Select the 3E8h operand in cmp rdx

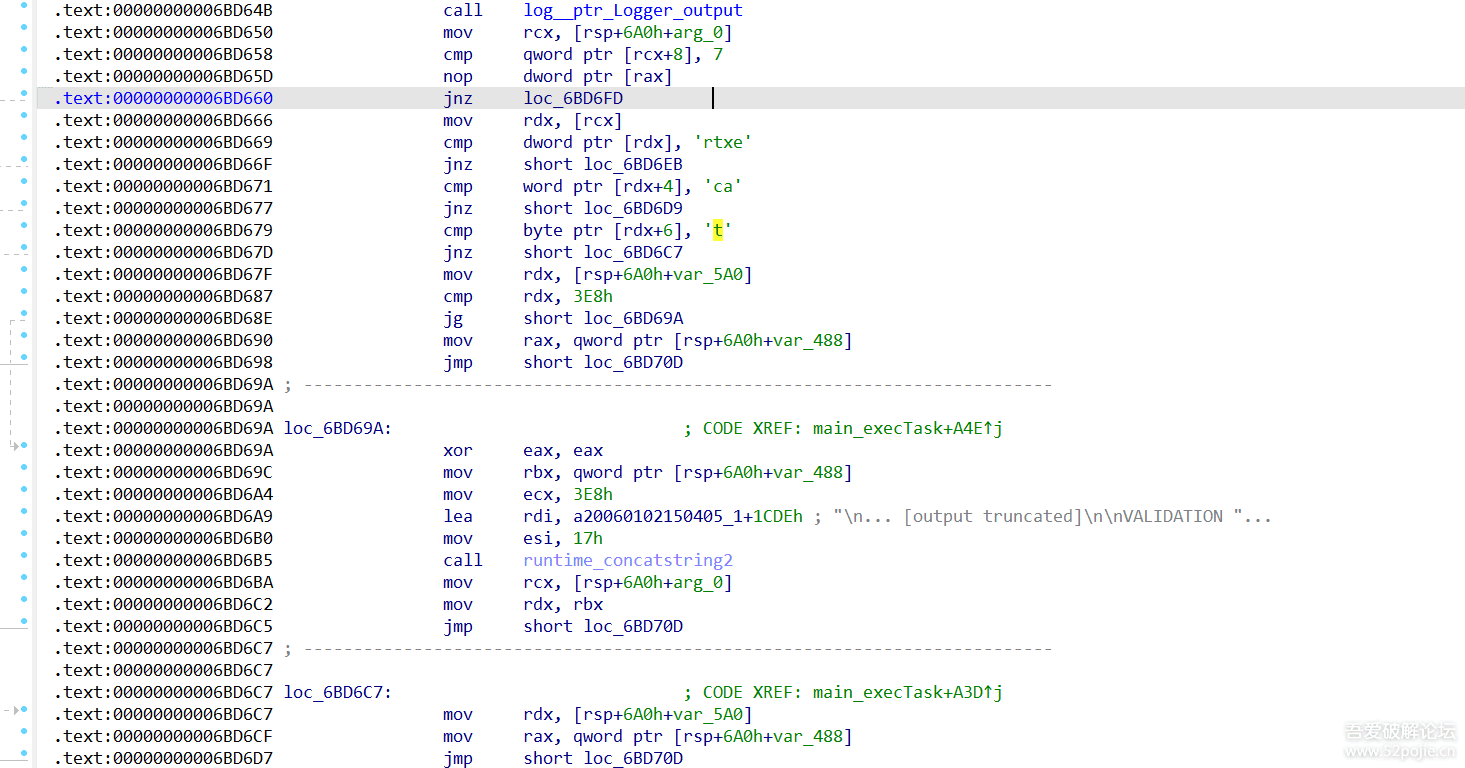coord(593,296)
